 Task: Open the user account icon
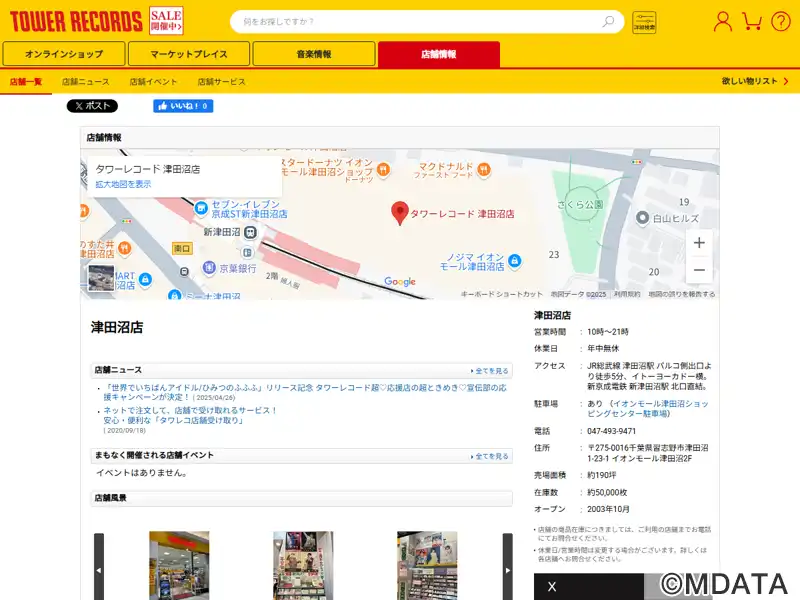[x=722, y=21]
